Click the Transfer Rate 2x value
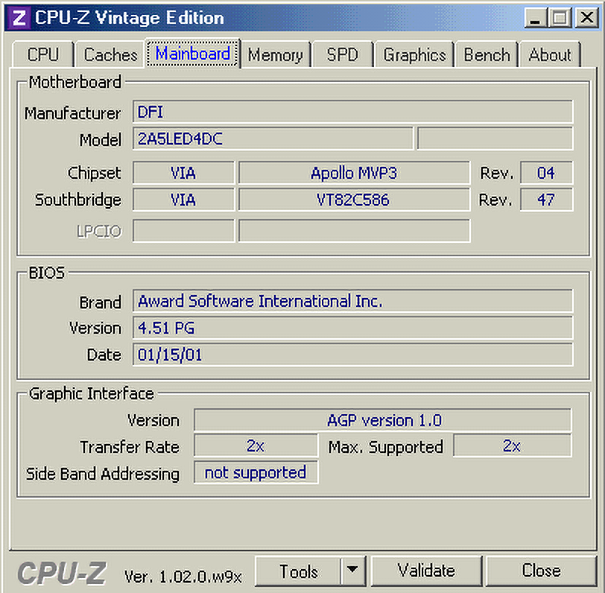 coord(256,446)
